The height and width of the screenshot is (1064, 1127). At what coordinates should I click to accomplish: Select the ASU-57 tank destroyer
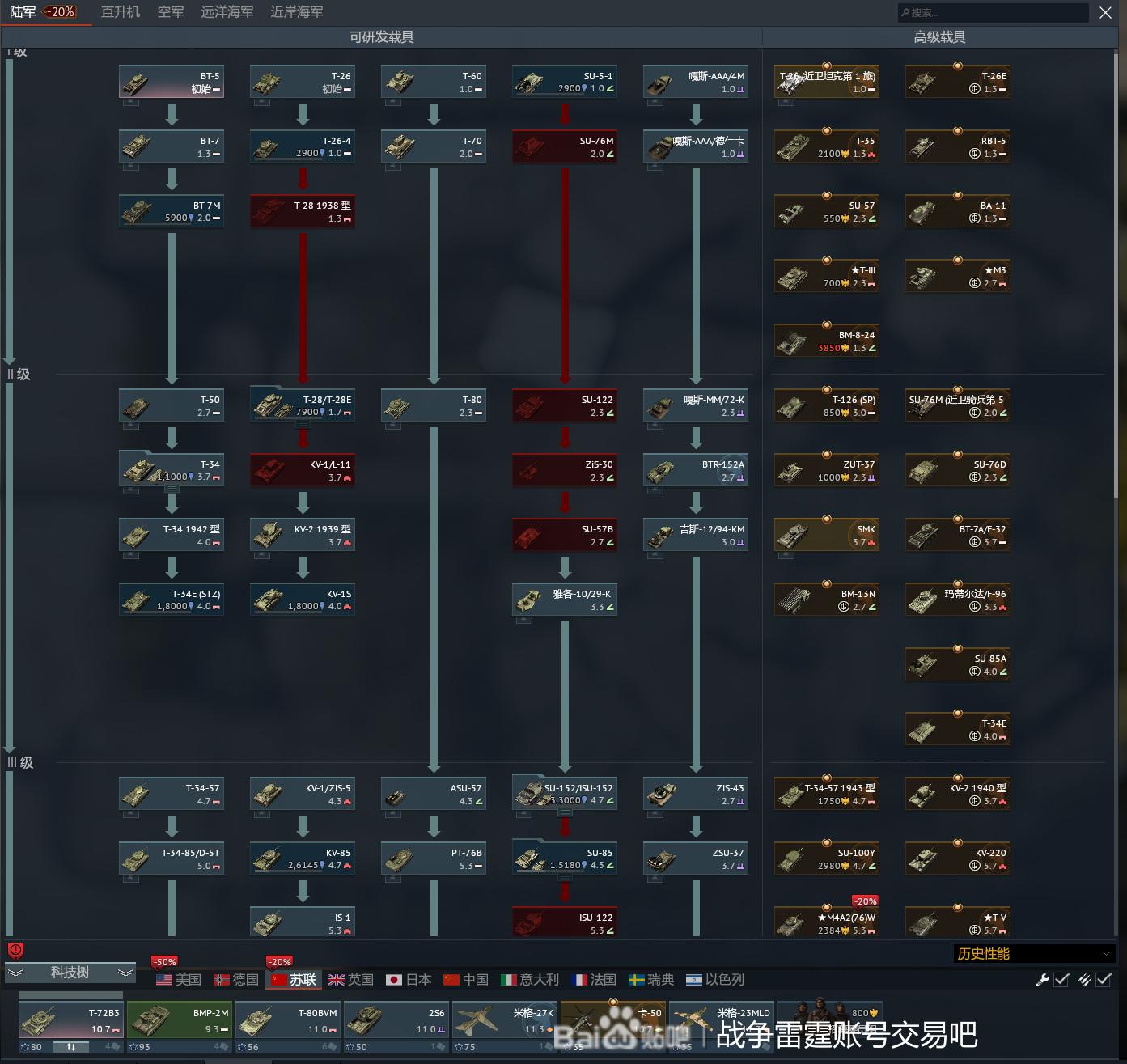click(434, 794)
